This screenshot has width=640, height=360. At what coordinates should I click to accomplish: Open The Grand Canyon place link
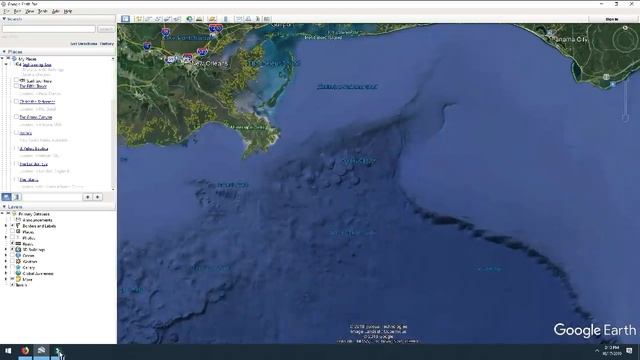click(36, 117)
